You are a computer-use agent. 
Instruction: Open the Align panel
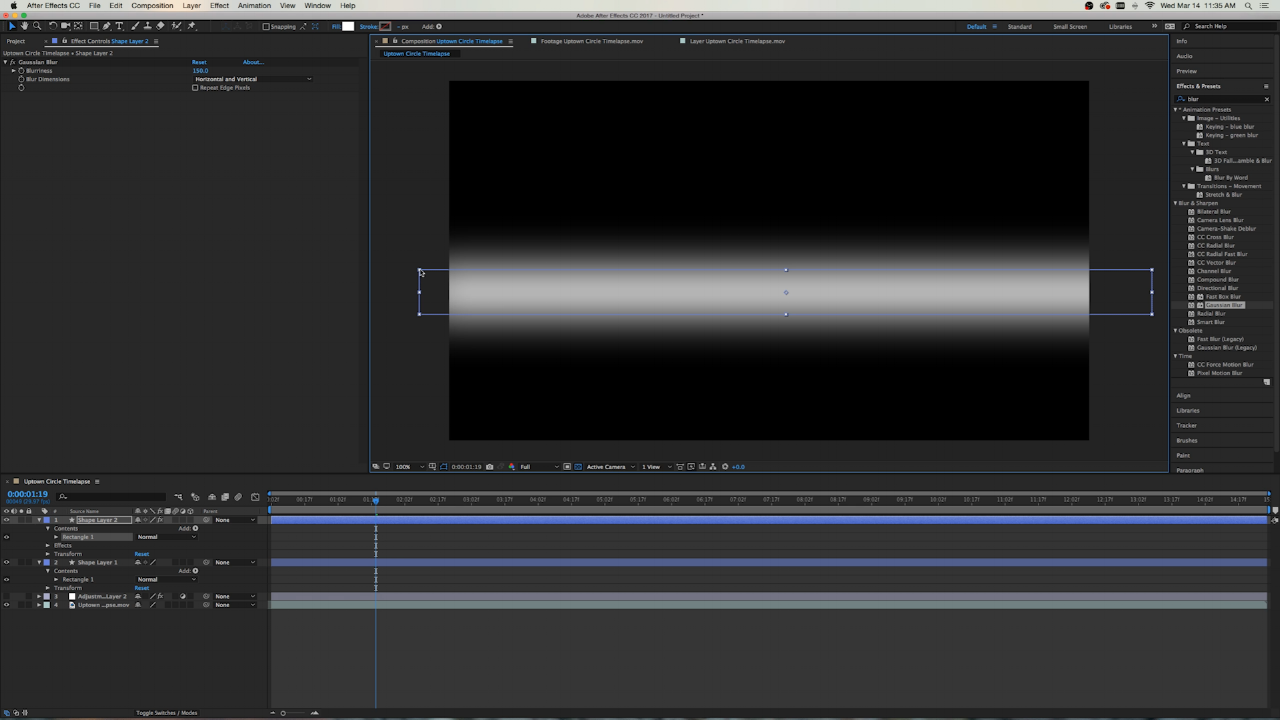[x=1183, y=395]
